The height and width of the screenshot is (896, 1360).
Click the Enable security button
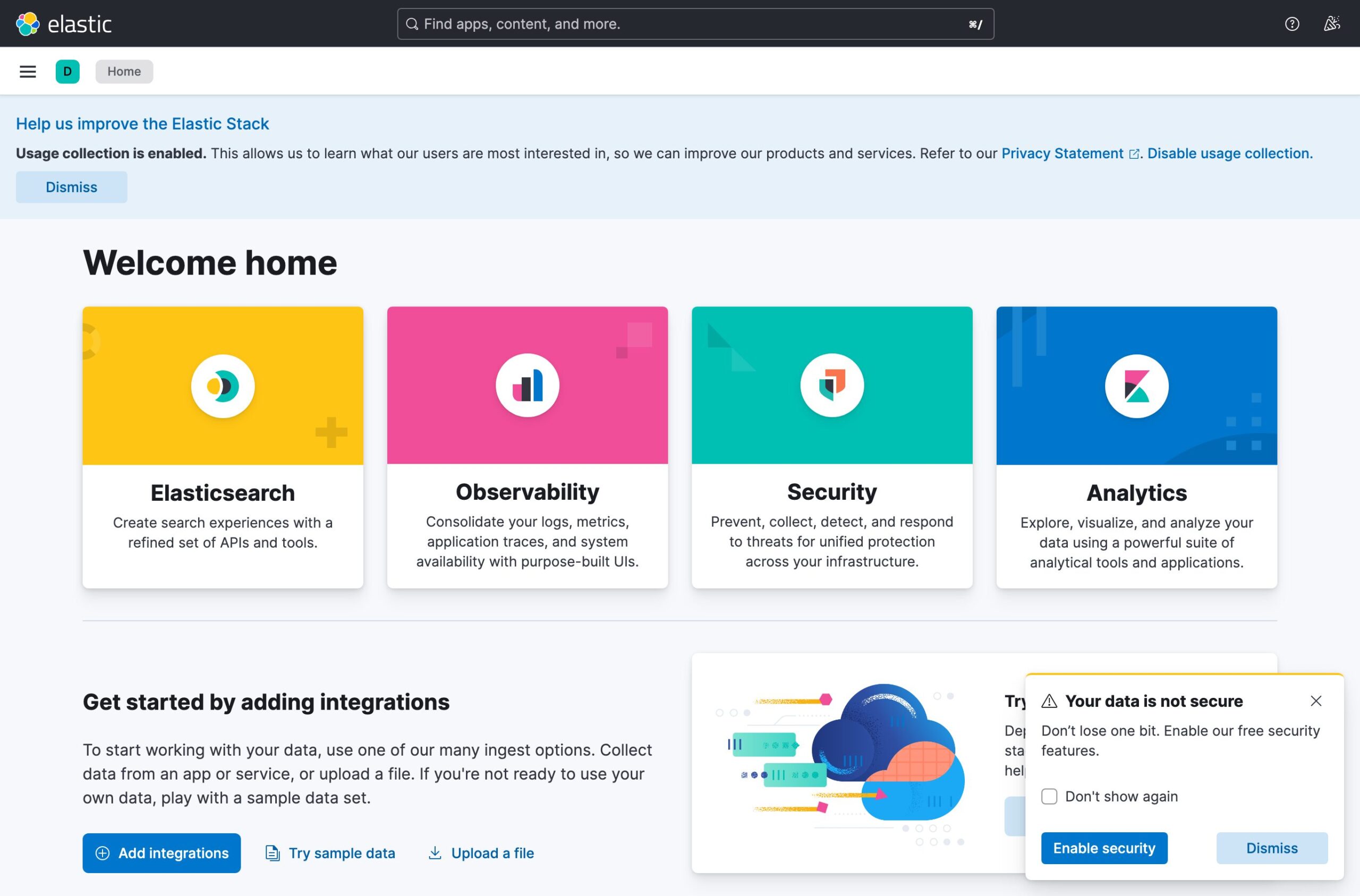click(1104, 848)
